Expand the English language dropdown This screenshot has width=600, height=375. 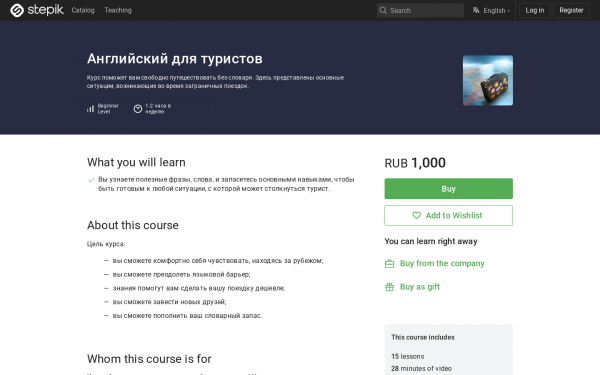pyautogui.click(x=496, y=10)
